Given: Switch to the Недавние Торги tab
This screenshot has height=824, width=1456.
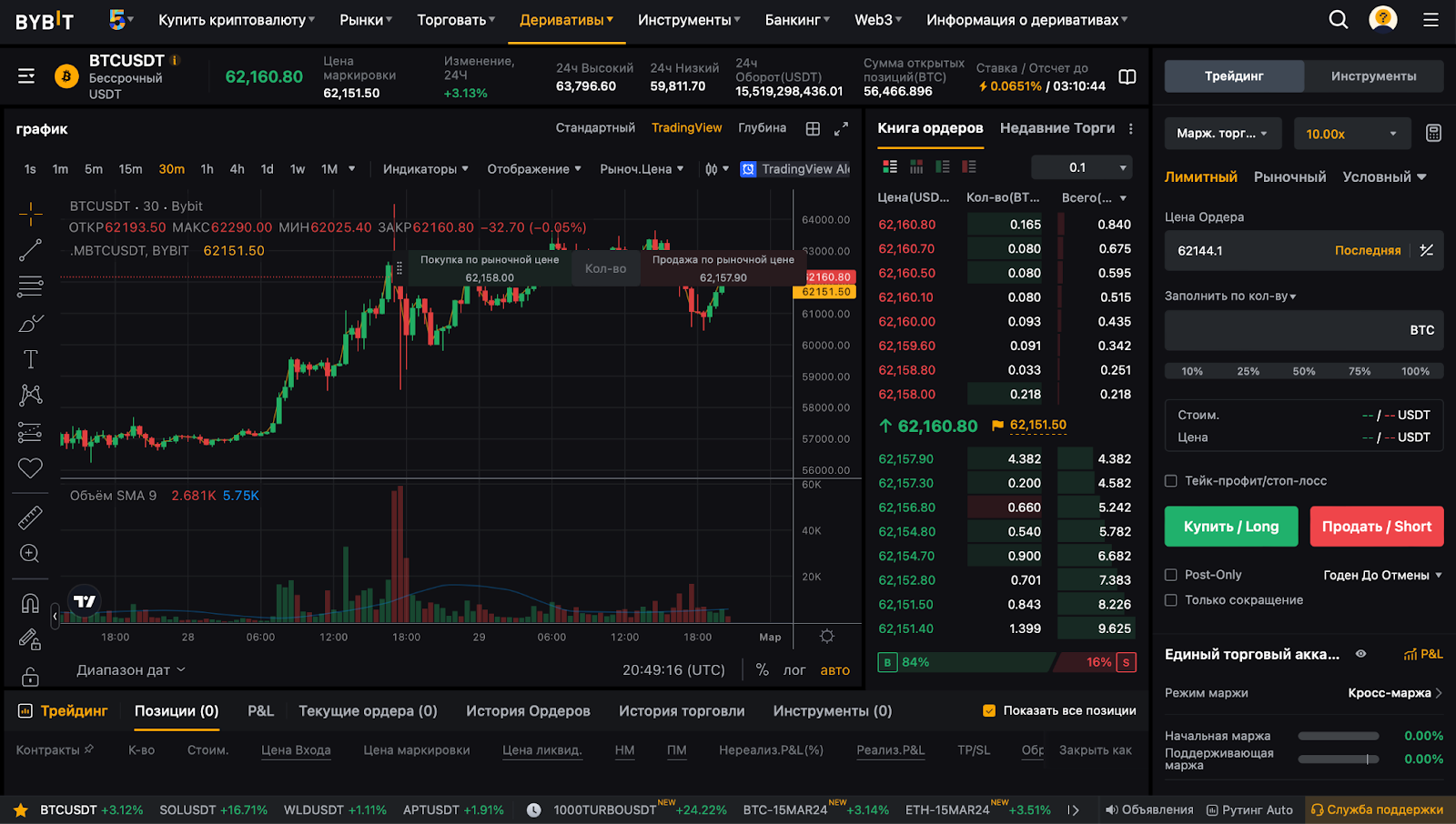Looking at the screenshot, I should (1058, 128).
